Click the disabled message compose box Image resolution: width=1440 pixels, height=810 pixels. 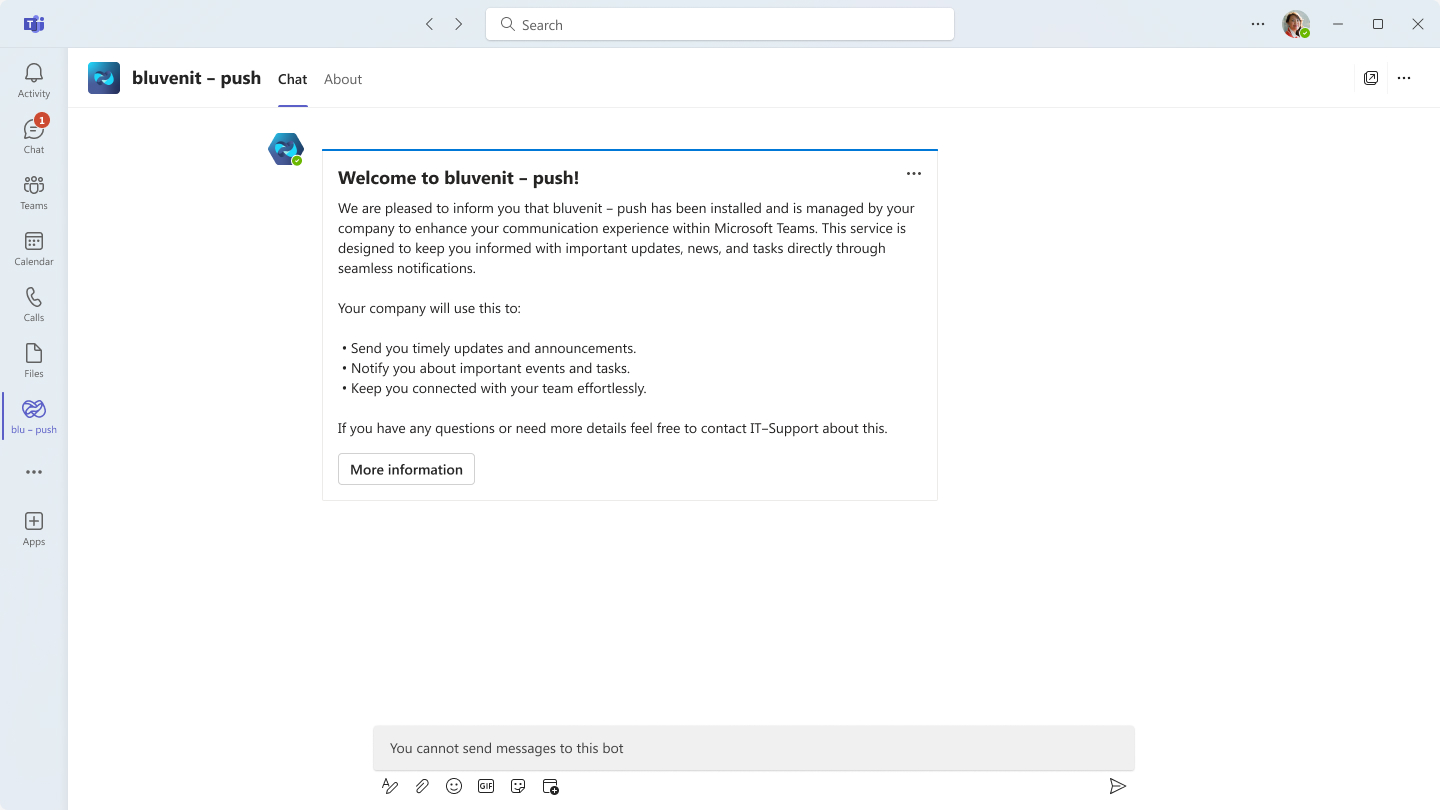(x=754, y=748)
